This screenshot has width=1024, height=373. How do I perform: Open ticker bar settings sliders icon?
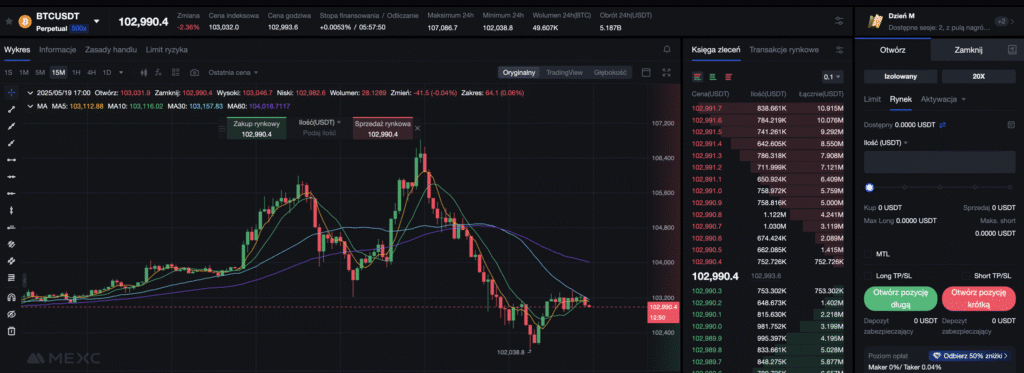tap(839, 21)
